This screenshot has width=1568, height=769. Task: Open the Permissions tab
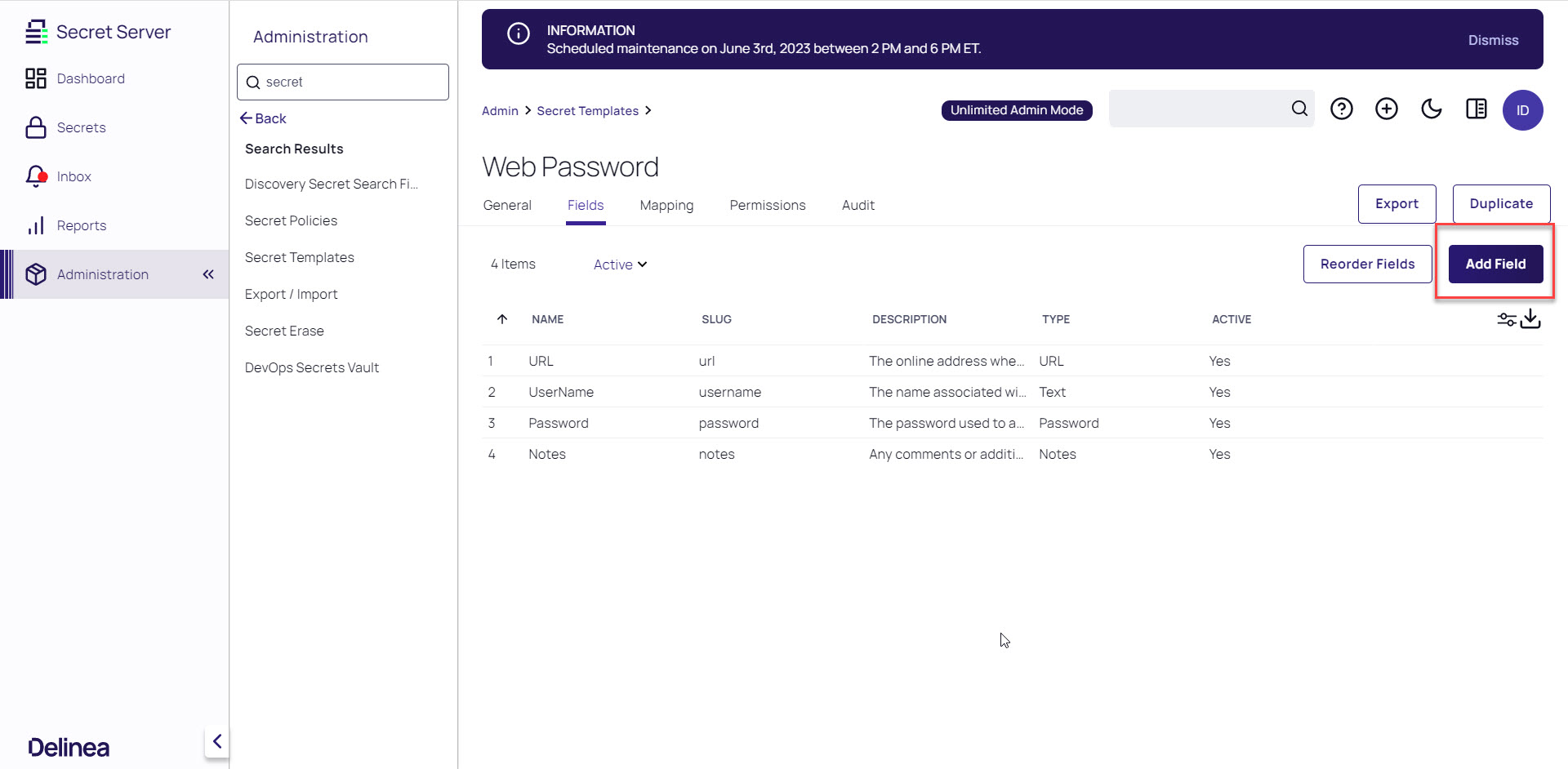tap(768, 205)
